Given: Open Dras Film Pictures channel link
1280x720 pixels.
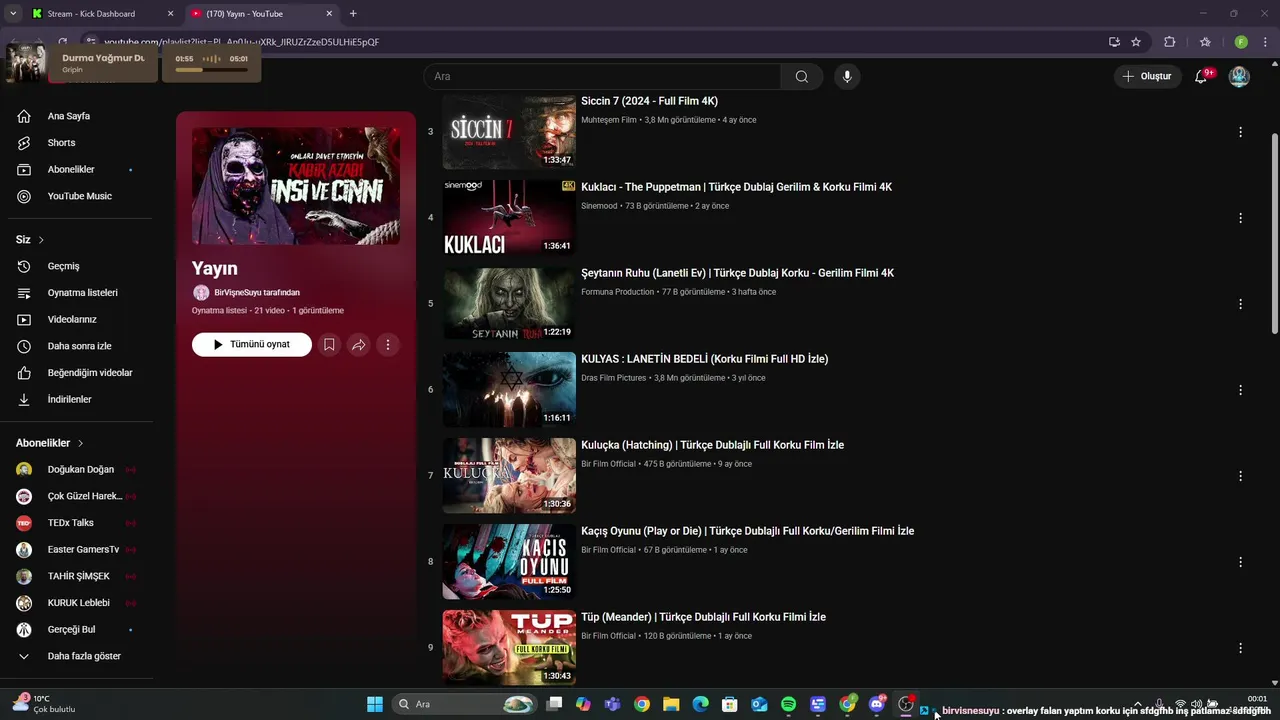Looking at the screenshot, I should pos(614,378).
